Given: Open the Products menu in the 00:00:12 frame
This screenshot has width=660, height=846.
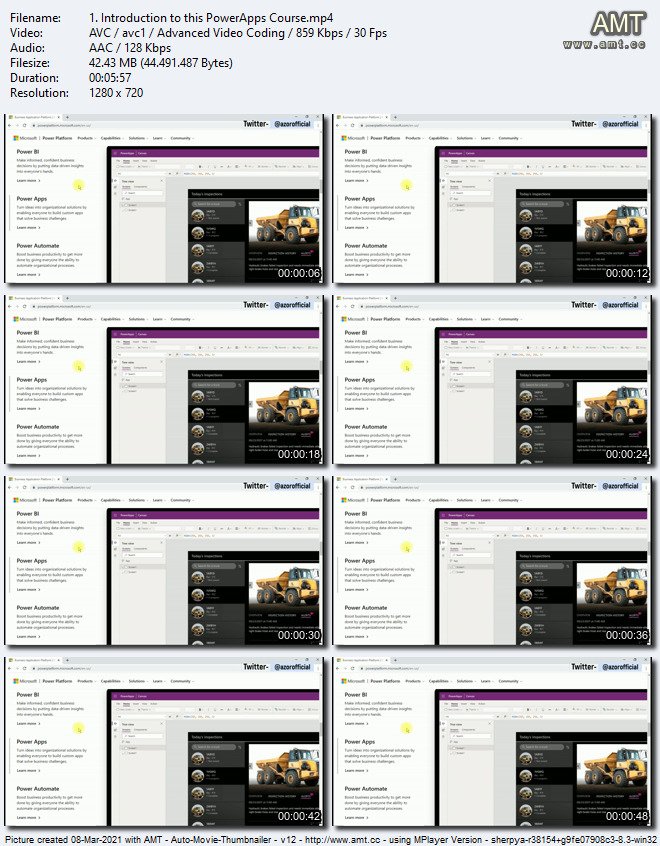Looking at the screenshot, I should pos(413,138).
